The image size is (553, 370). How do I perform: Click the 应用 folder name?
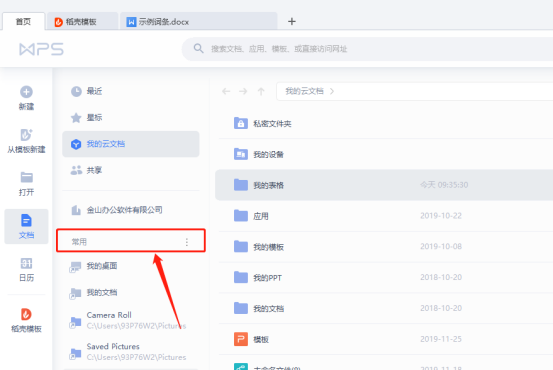(x=261, y=216)
